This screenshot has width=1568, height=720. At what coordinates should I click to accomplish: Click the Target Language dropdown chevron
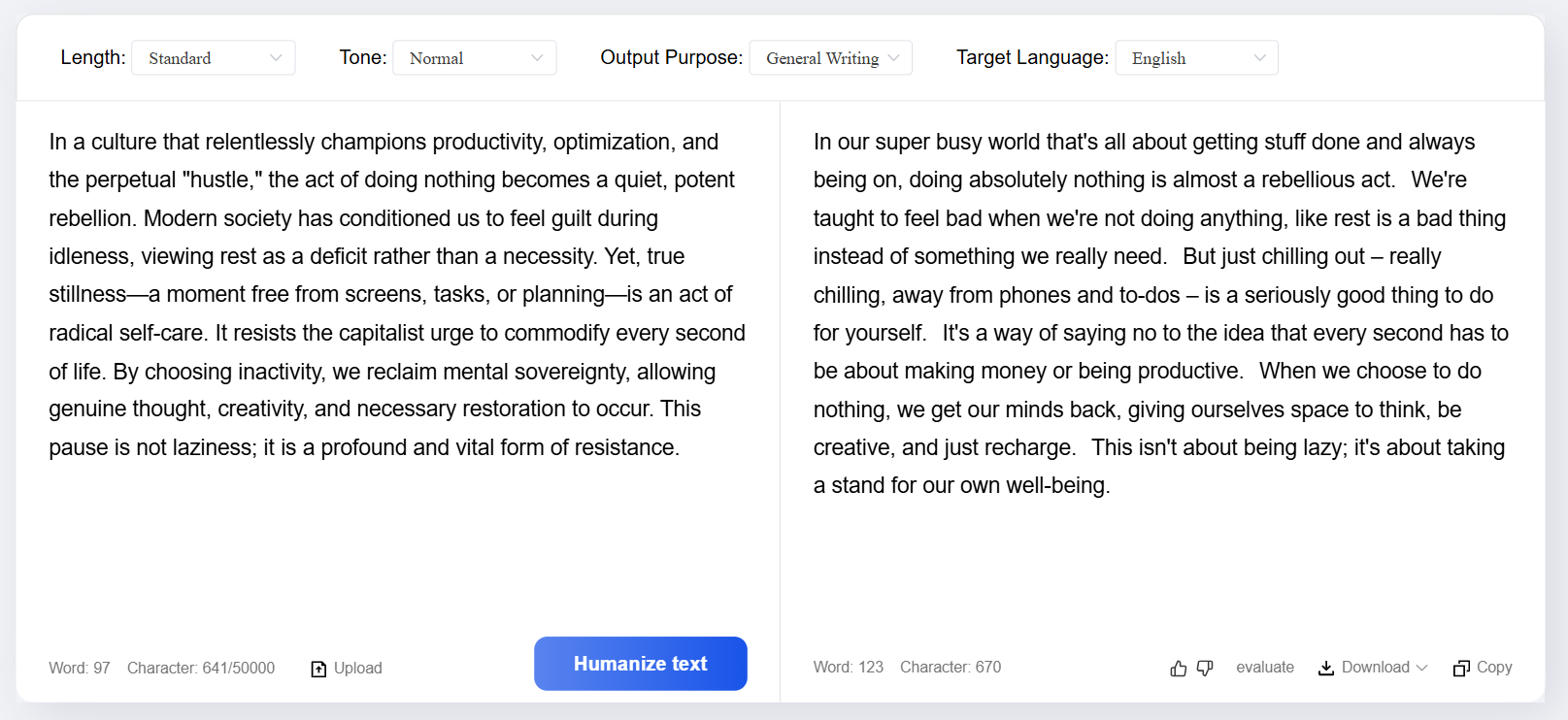point(1259,58)
